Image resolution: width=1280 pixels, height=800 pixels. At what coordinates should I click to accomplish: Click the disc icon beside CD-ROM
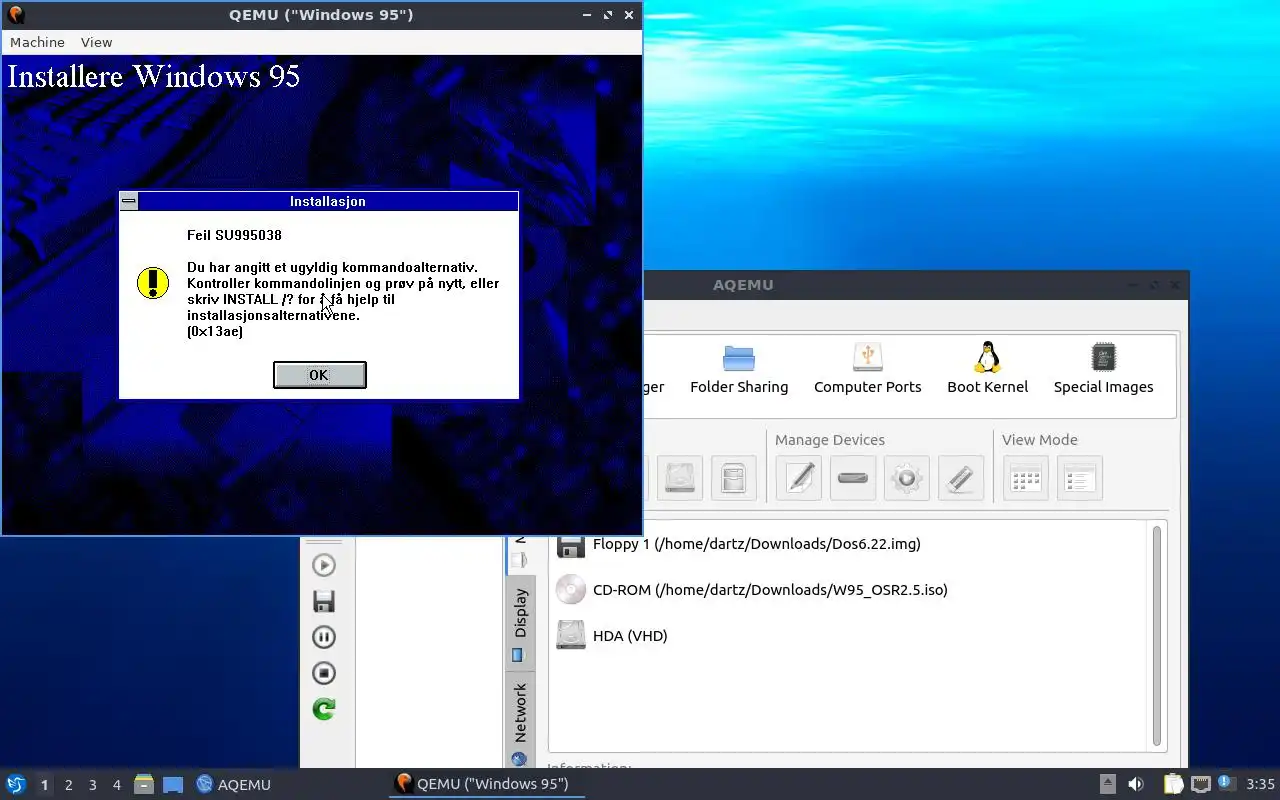click(571, 589)
